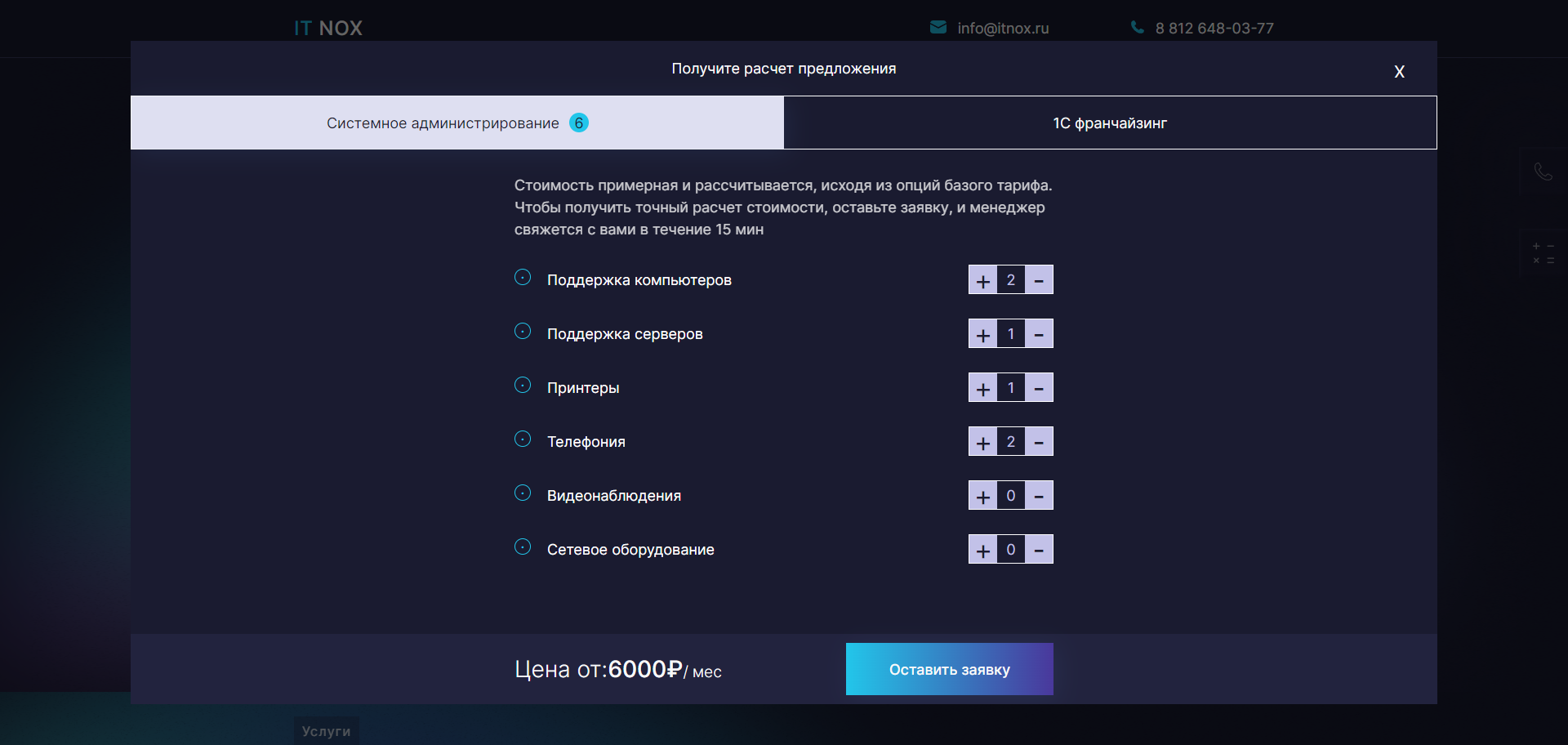Click the Услуги label in the page behind
The width and height of the screenshot is (1568, 745).
326,731
